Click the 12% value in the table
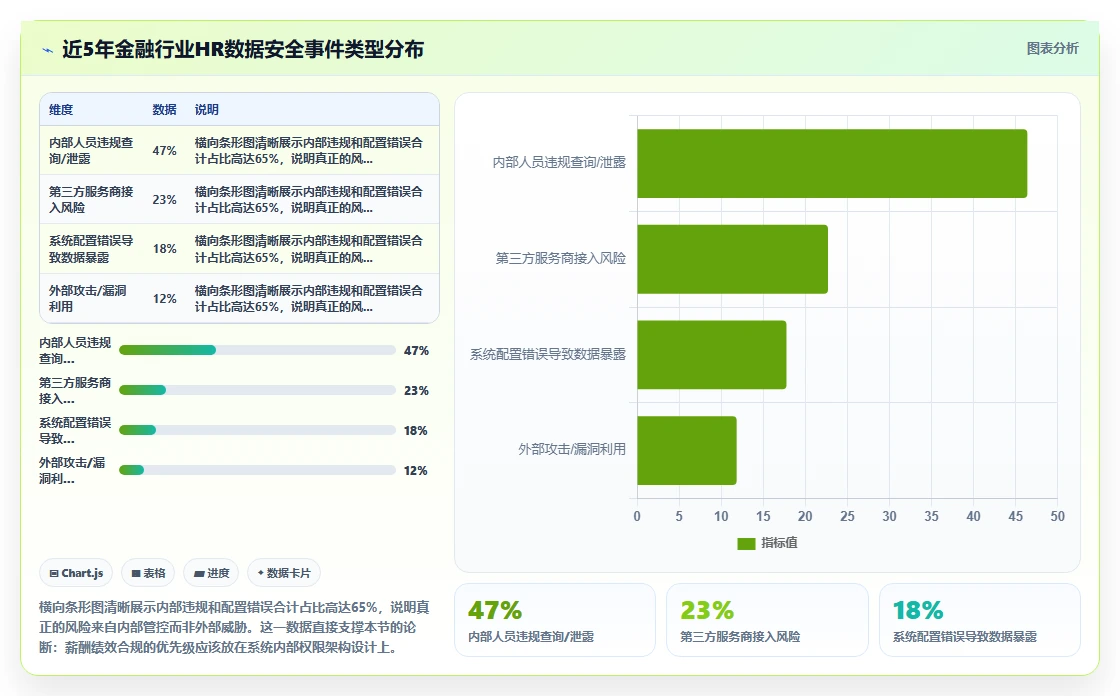This screenshot has height=696, width=1120. (x=164, y=298)
